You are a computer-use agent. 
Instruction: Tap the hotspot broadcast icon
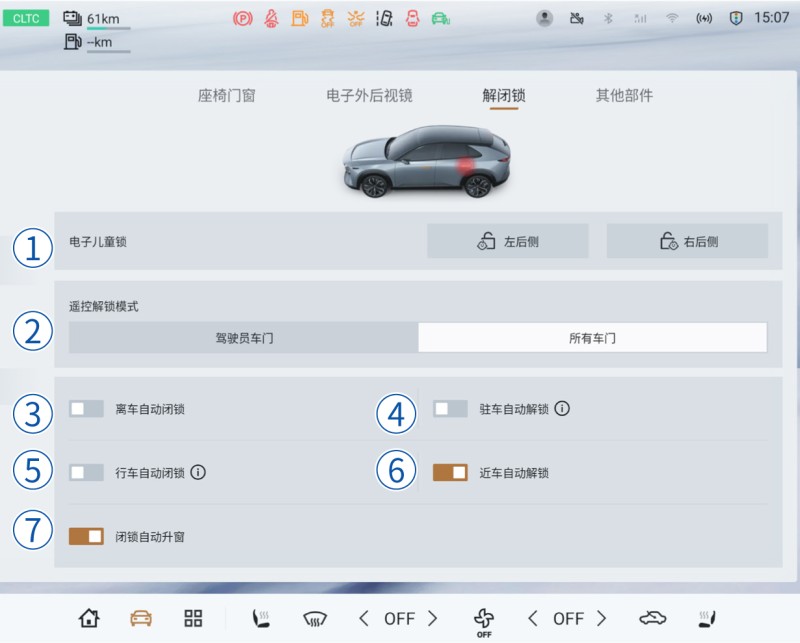point(704,19)
